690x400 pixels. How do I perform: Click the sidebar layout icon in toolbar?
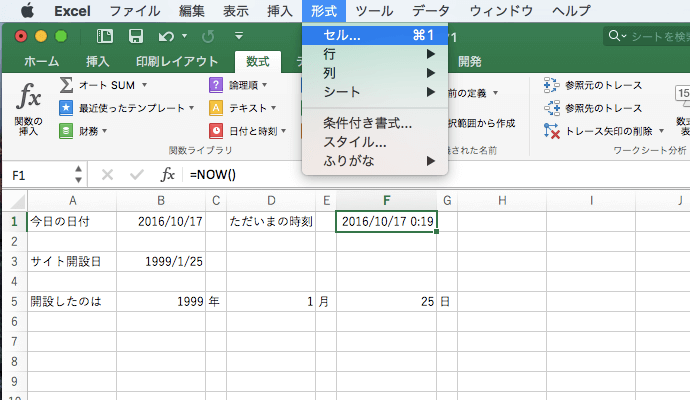(x=105, y=36)
